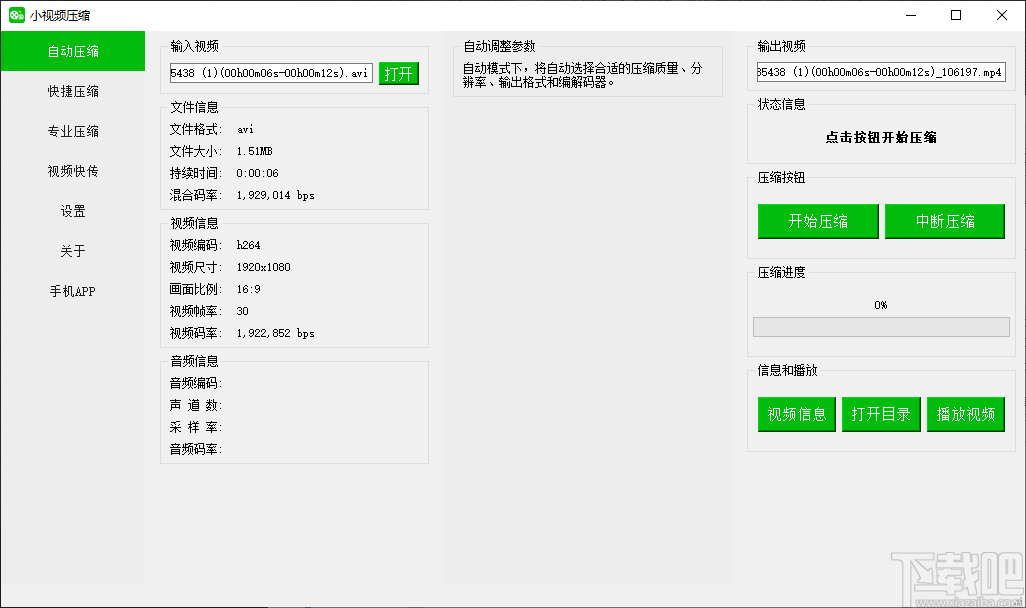This screenshot has width=1026, height=608.
Task: Click the 开始压缩 button
Action: [817, 221]
